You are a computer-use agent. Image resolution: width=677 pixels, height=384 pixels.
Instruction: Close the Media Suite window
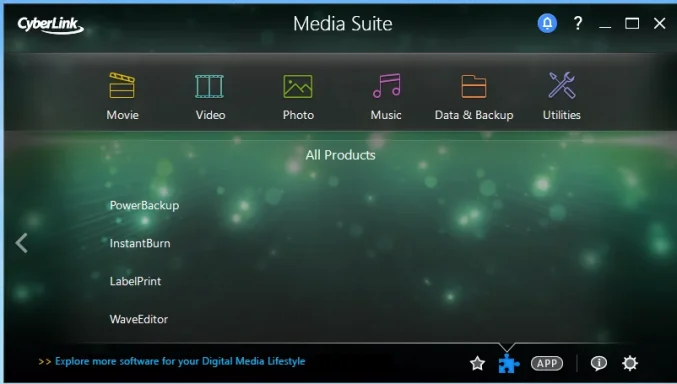(659, 23)
